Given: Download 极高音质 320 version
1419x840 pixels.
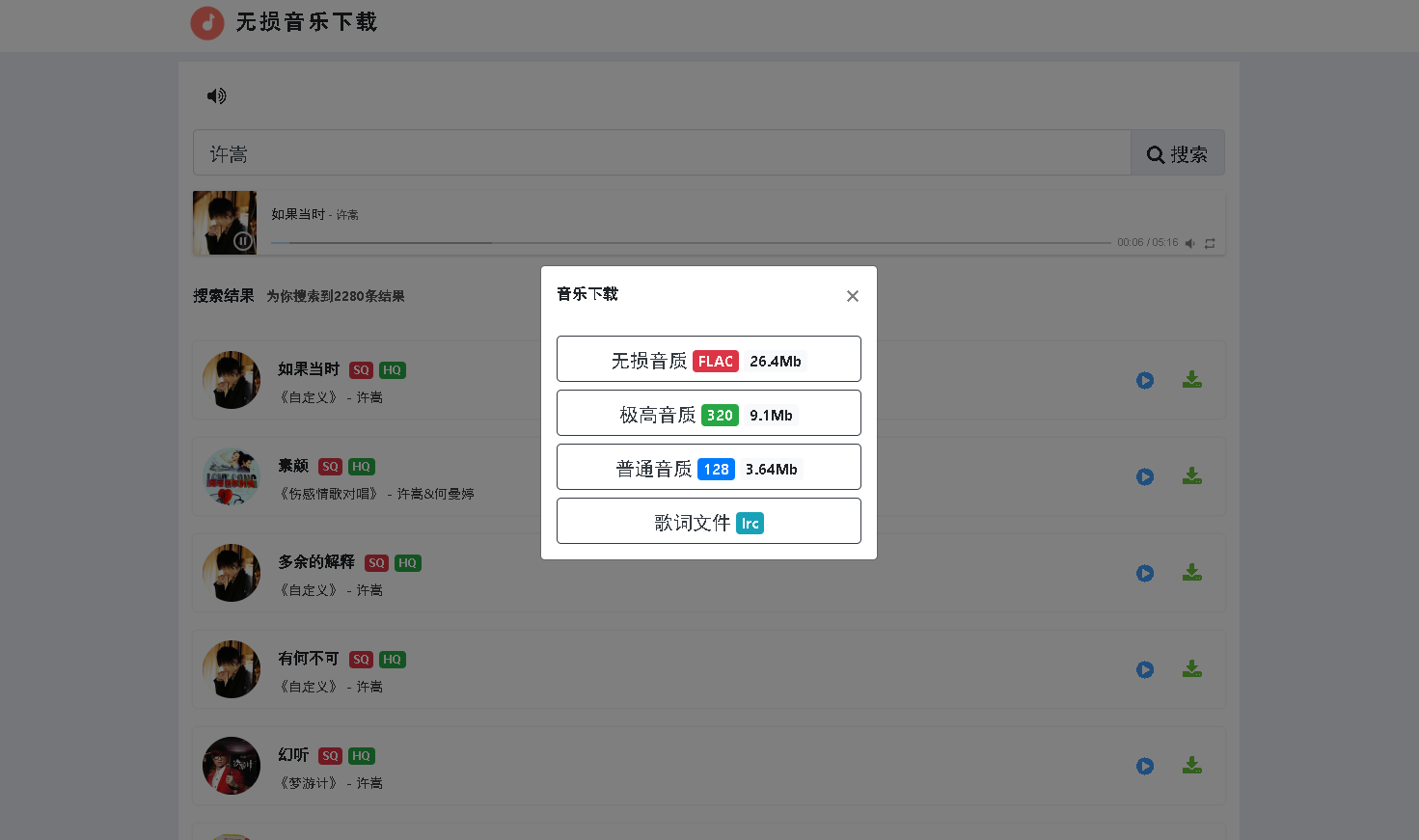Looking at the screenshot, I should coord(708,413).
